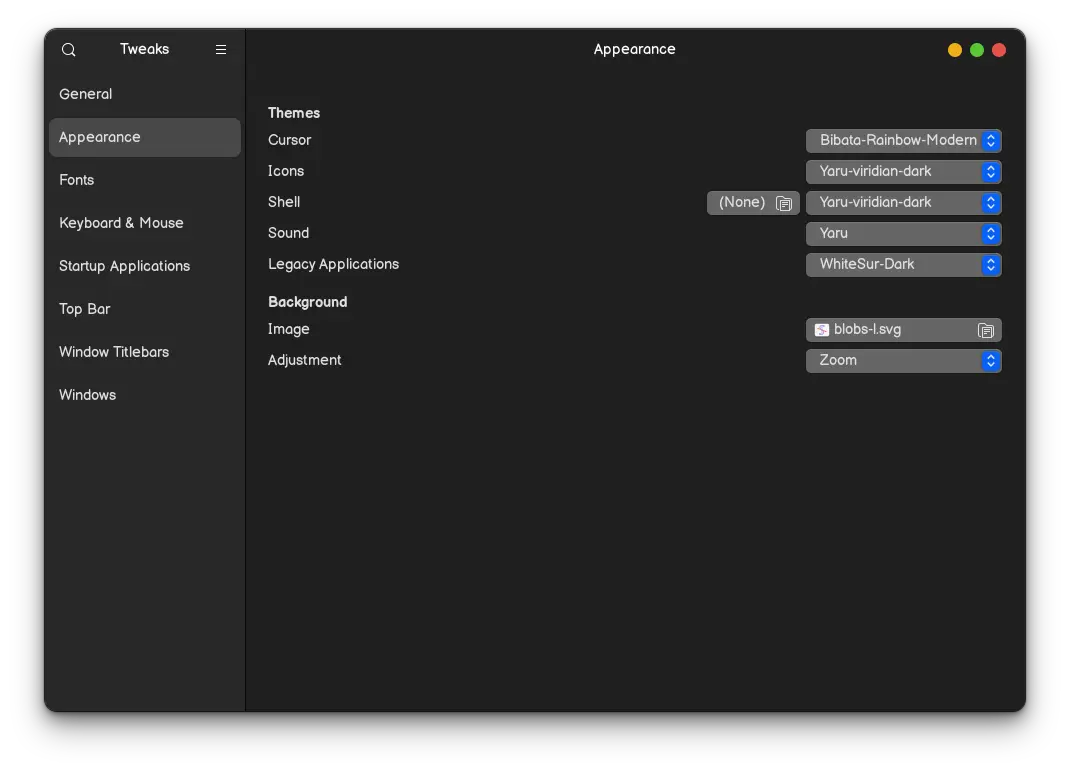Click the Tweaks title in sidebar header
Viewport: 1070px width, 772px height.
[x=145, y=49]
